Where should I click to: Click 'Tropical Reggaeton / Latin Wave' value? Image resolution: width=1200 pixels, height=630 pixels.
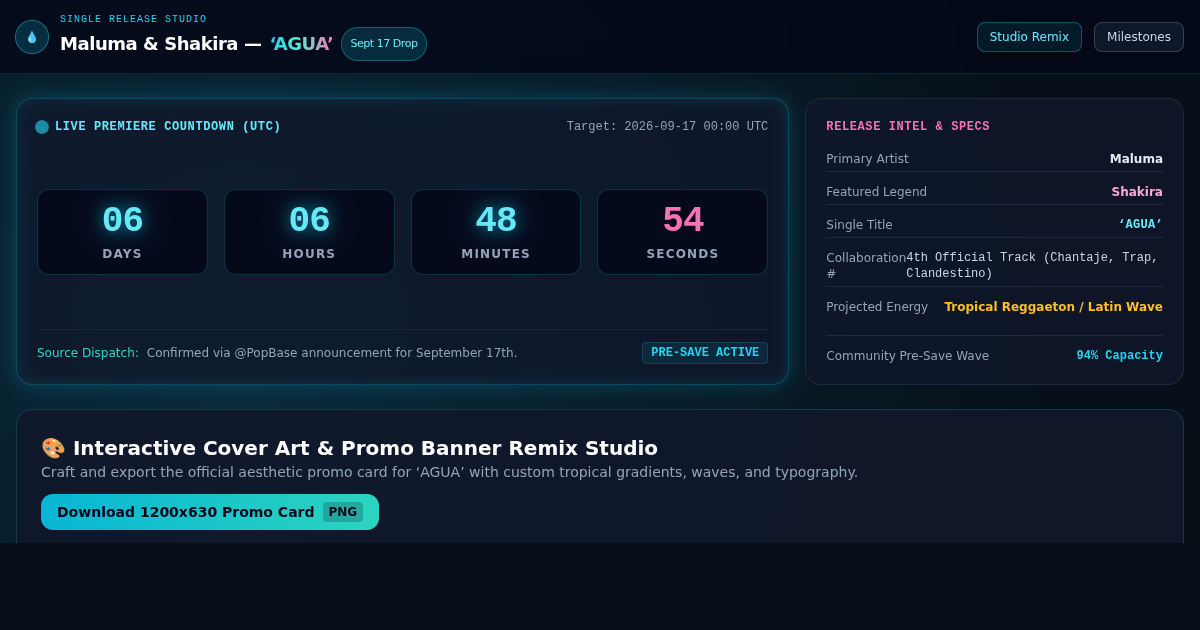coord(1054,307)
